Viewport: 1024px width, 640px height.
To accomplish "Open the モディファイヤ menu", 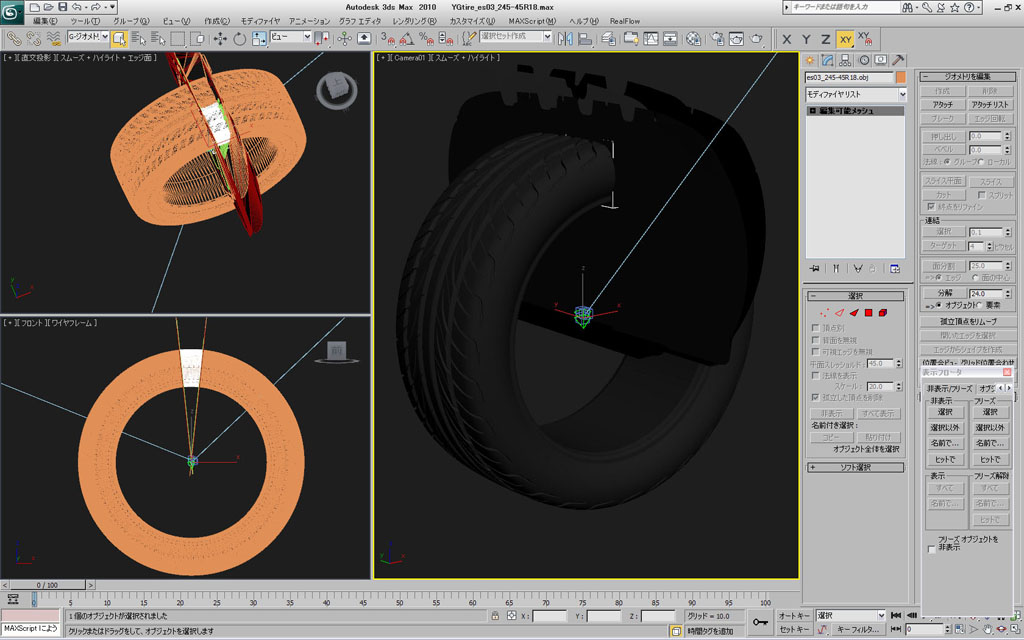I will tap(260, 20).
